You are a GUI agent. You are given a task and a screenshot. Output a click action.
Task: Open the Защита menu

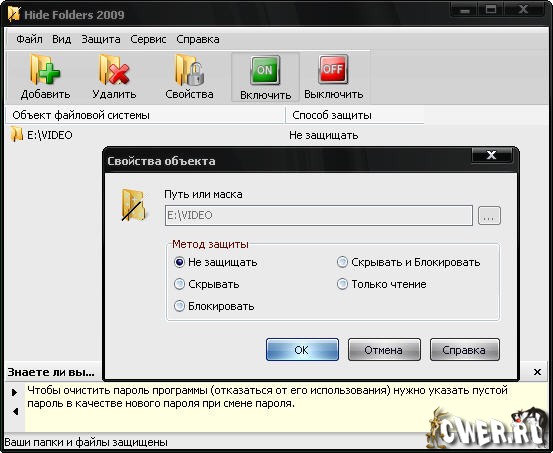tap(101, 39)
